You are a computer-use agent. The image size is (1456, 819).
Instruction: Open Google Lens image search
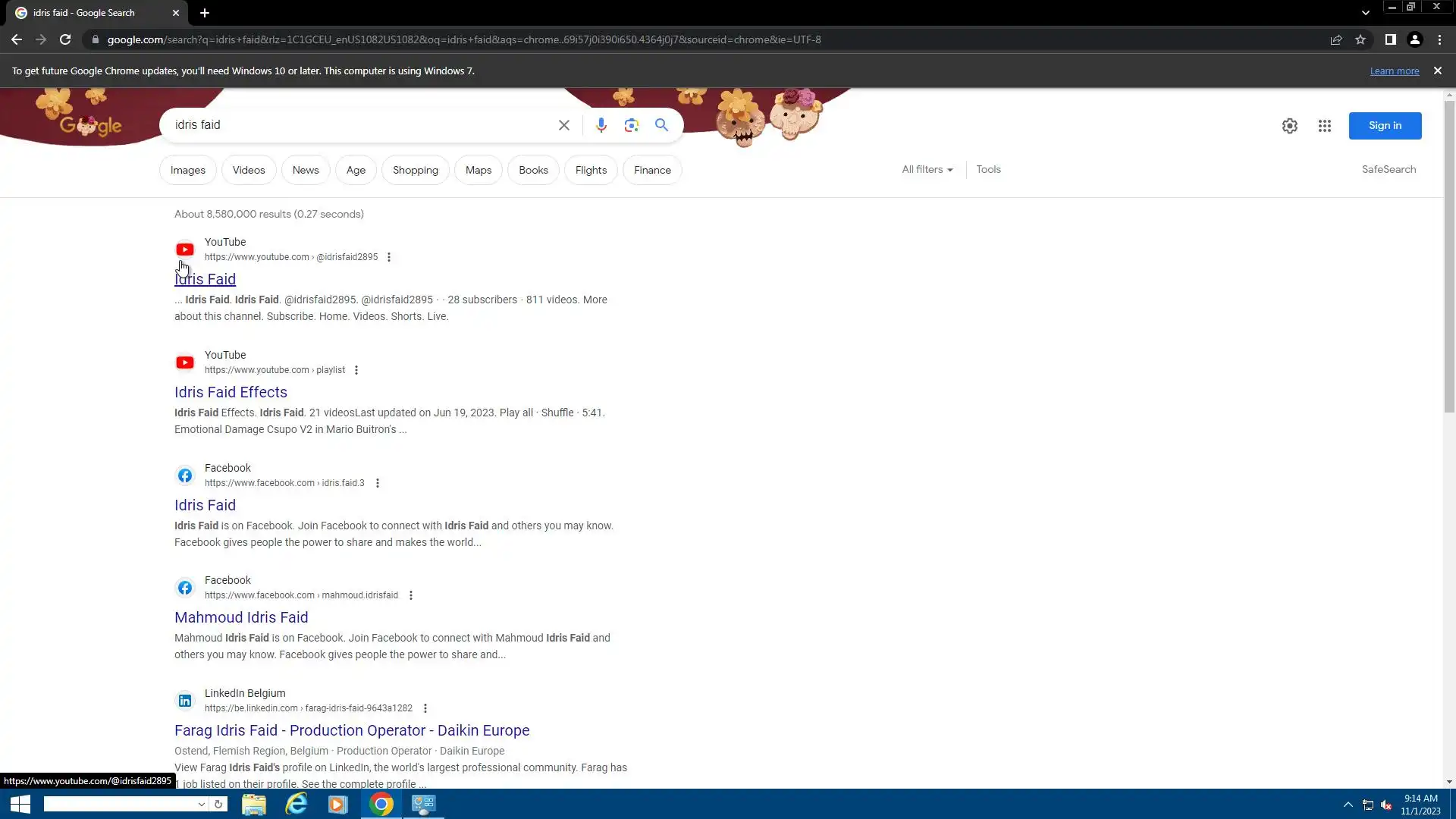631,125
